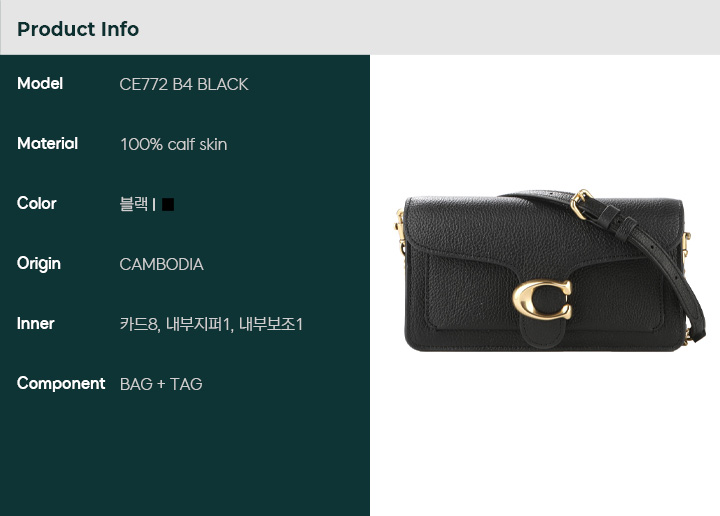Click the 블랙 color name text
The height and width of the screenshot is (516, 720).
134,204
